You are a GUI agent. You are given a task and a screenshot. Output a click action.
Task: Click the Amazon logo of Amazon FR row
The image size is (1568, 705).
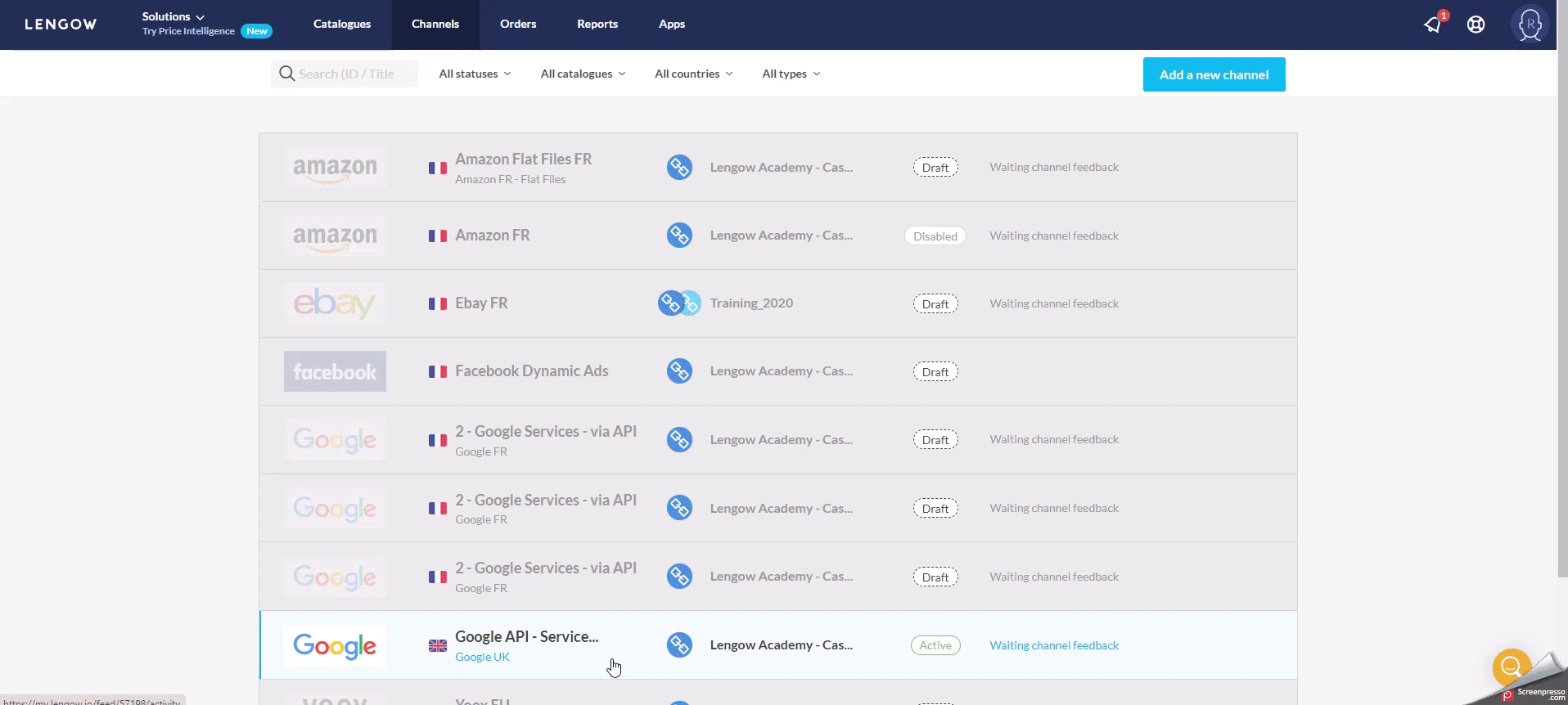tap(335, 236)
